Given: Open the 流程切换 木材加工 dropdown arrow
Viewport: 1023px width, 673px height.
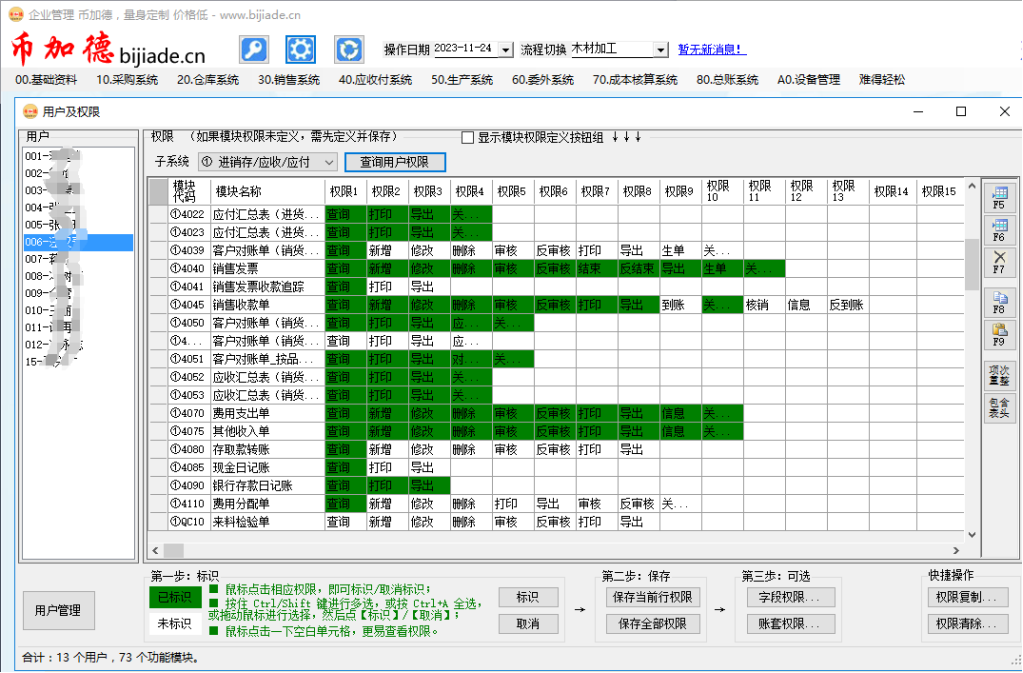Looking at the screenshot, I should 661,50.
